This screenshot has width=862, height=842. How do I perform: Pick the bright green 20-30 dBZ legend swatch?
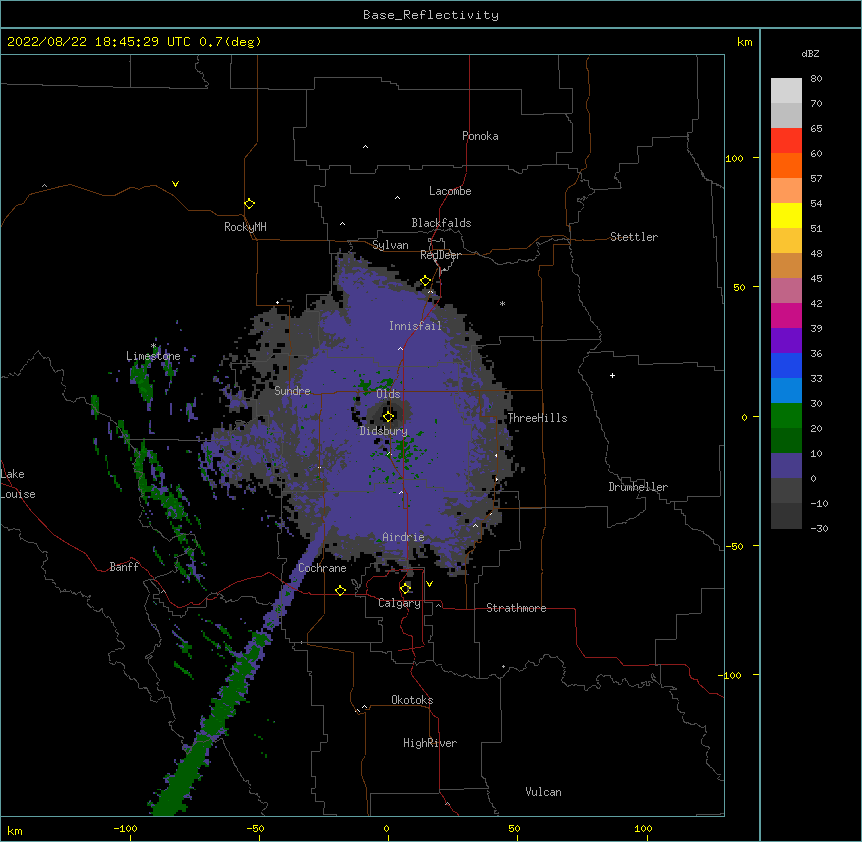[x=786, y=416]
